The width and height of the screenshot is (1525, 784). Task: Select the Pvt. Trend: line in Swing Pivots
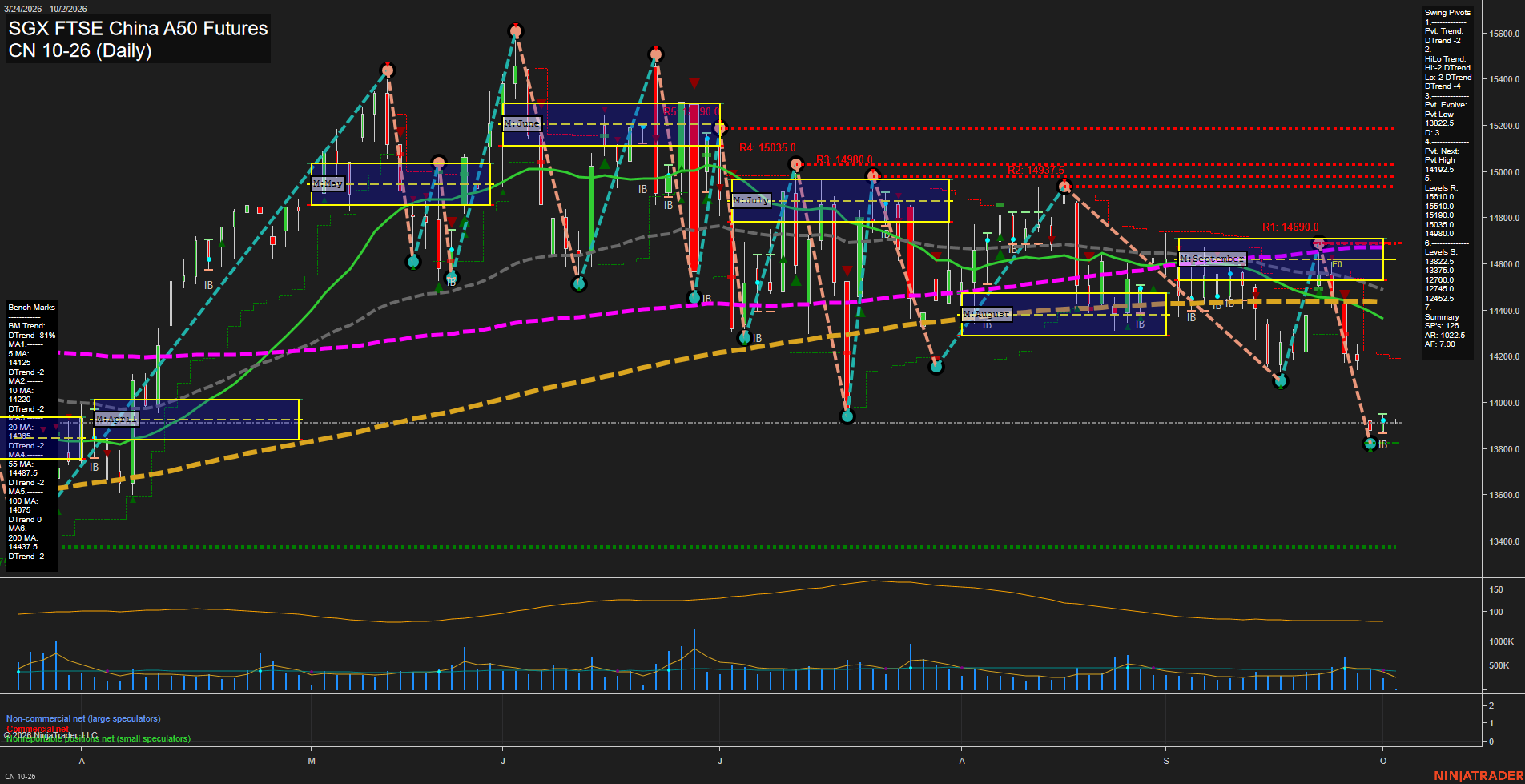(1444, 31)
